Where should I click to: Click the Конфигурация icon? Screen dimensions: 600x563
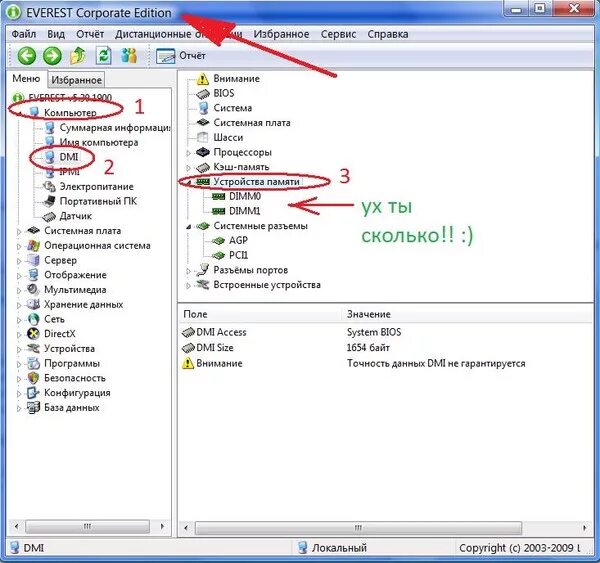click(x=33, y=392)
